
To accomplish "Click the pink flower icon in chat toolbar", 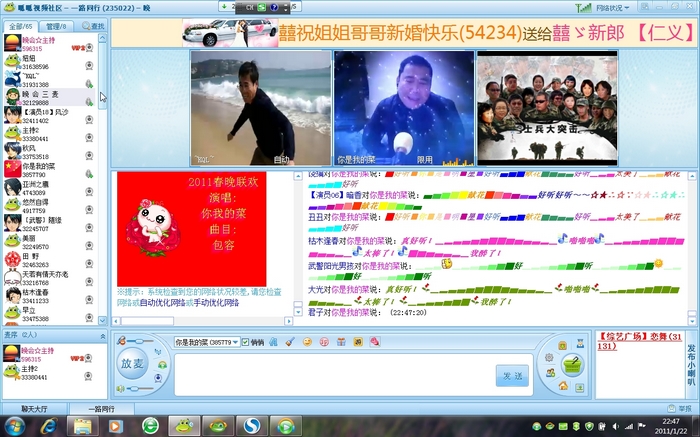I will pyautogui.click(x=375, y=342).
